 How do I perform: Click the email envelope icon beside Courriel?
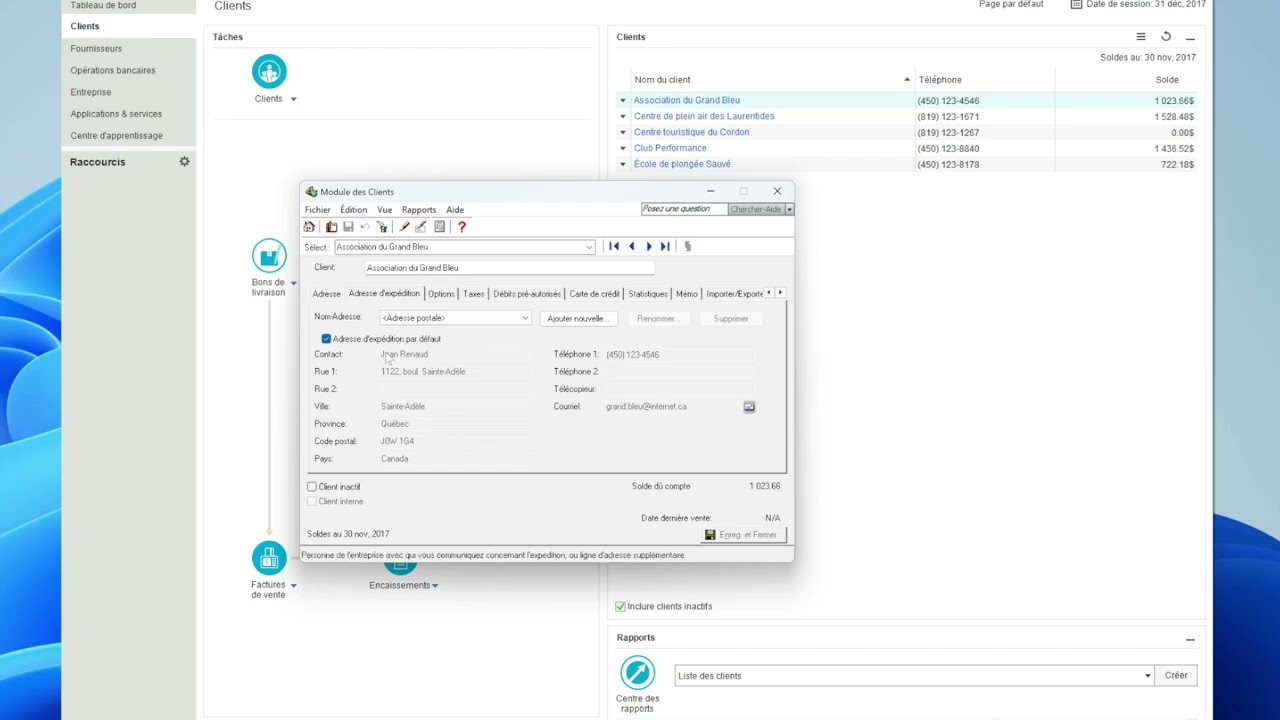[749, 407]
